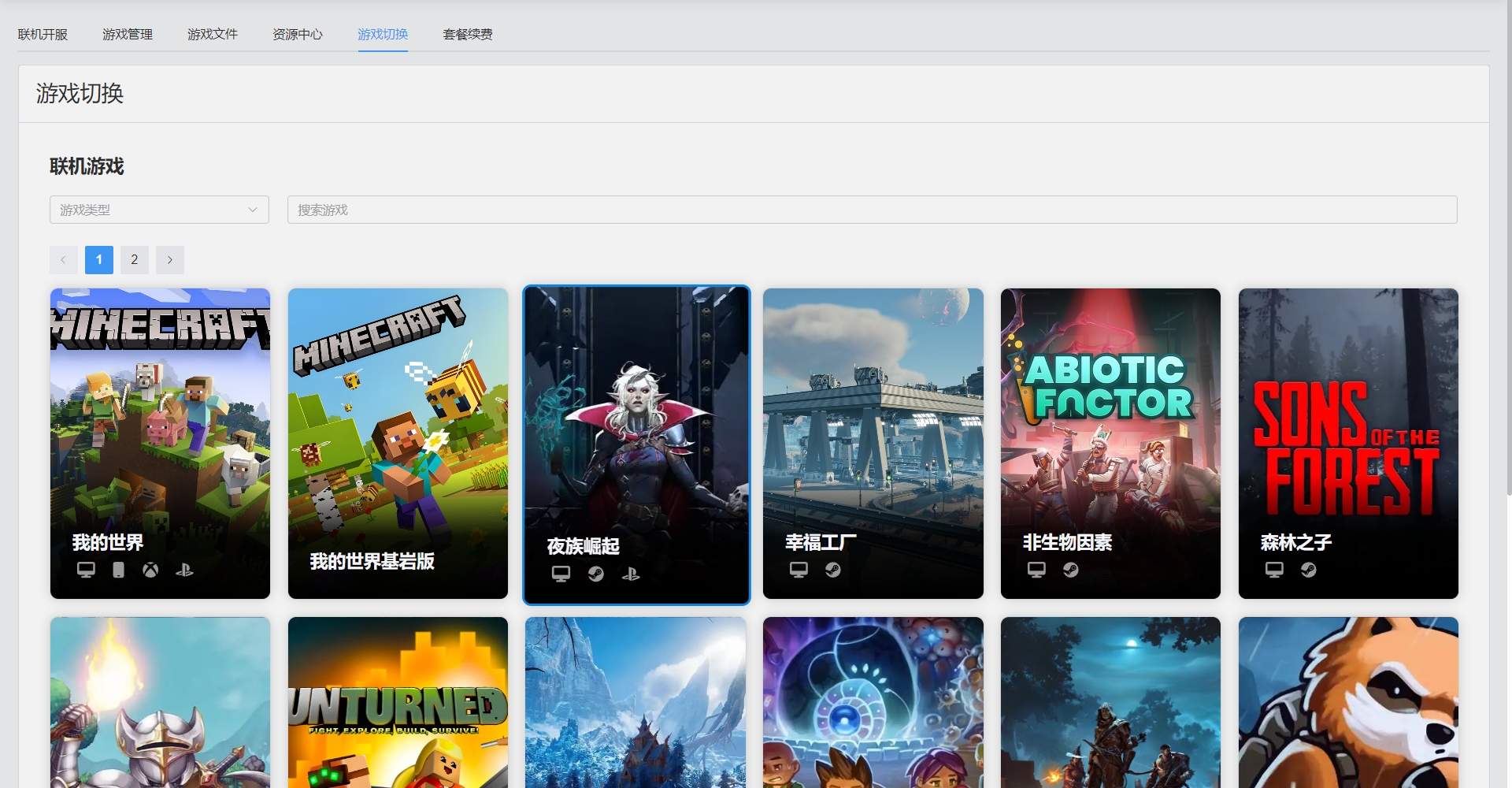This screenshot has width=1512, height=788.
Task: Click the PC monitor icon under 夜族崛起
Action: (x=561, y=574)
